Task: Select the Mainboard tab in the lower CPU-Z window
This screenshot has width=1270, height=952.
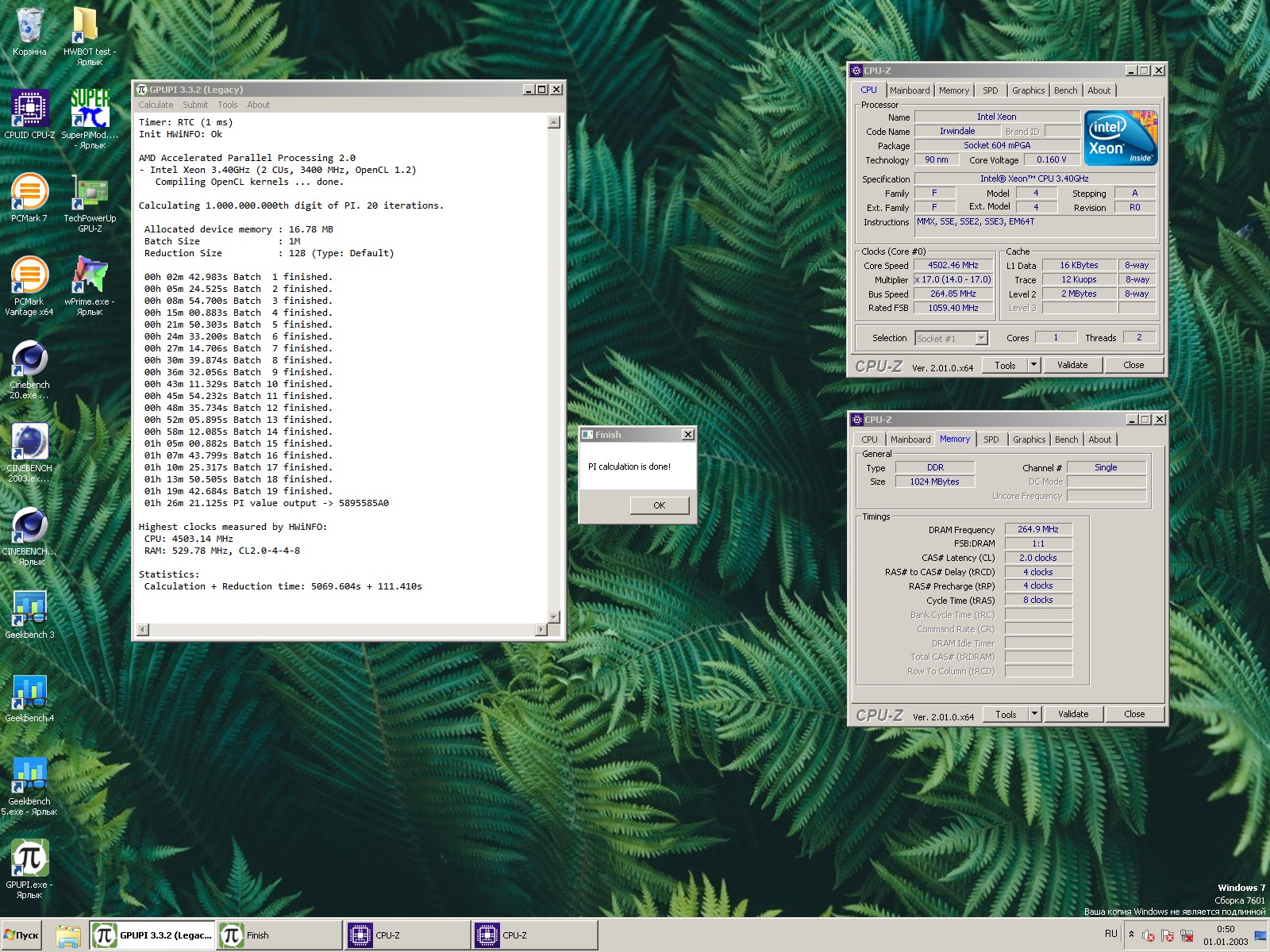Action: pos(910,440)
